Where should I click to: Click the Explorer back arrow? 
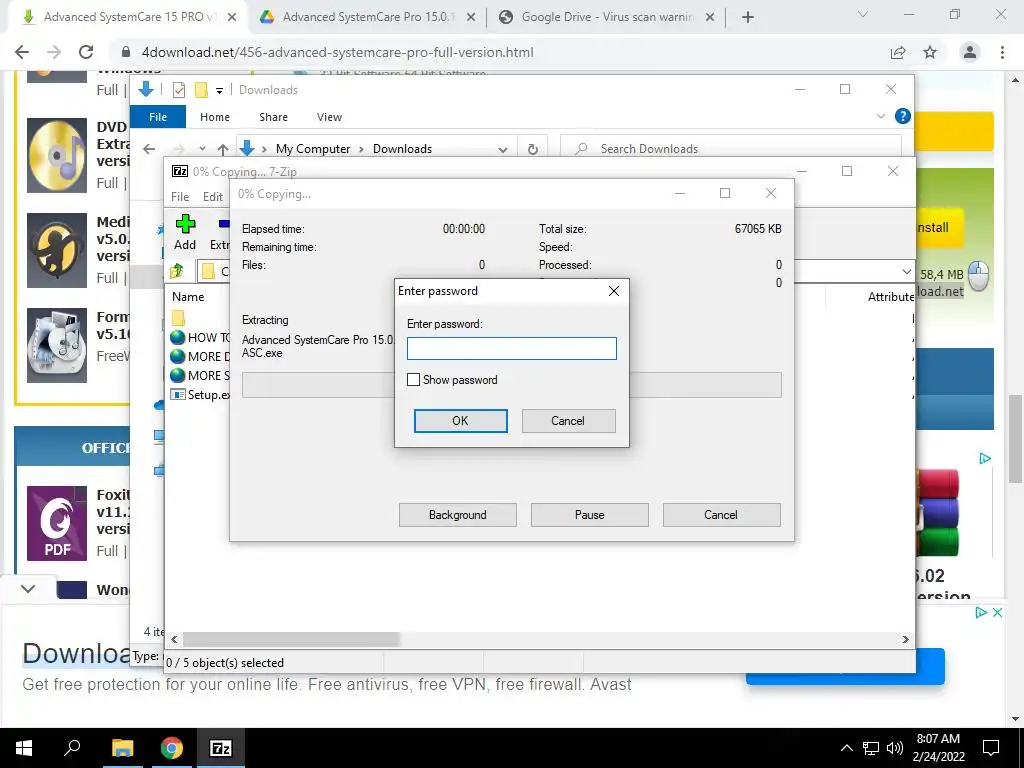tap(150, 149)
